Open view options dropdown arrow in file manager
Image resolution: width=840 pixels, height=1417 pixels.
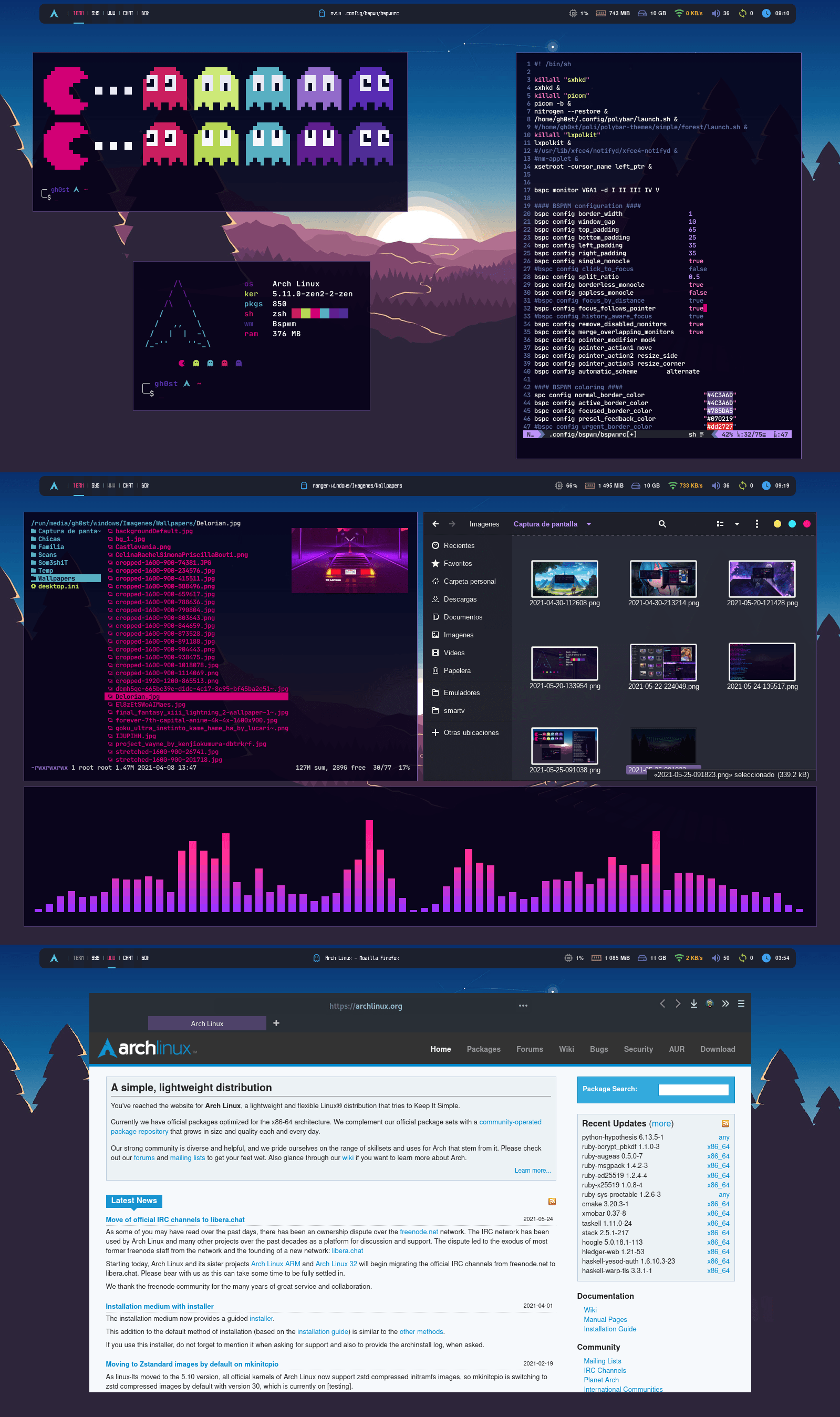pyautogui.click(x=737, y=524)
